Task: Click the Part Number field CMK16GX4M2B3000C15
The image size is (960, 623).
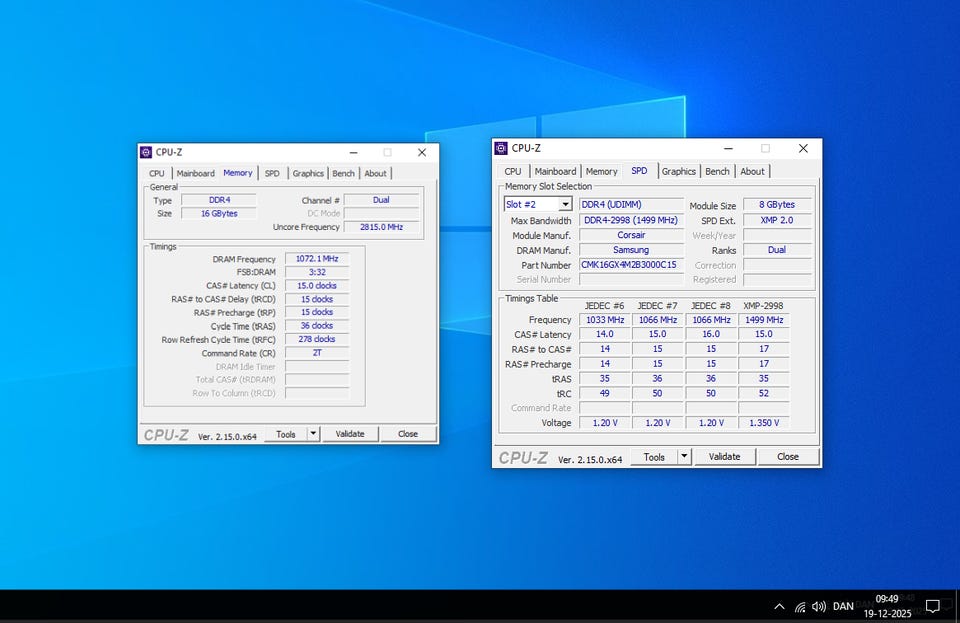Action: click(630, 265)
